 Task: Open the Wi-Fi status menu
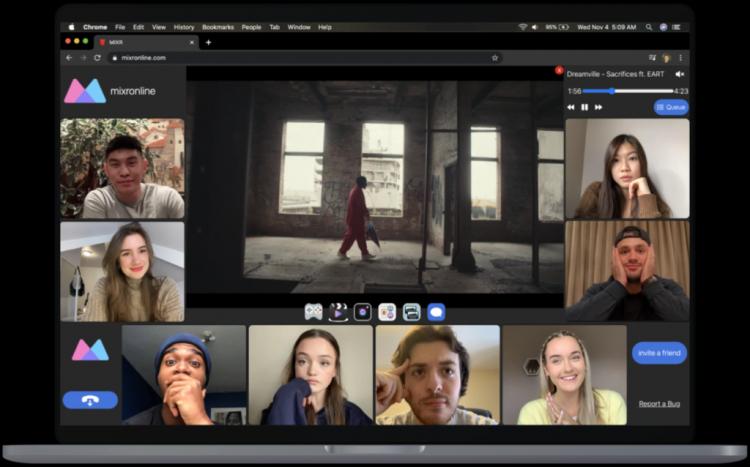pos(523,27)
